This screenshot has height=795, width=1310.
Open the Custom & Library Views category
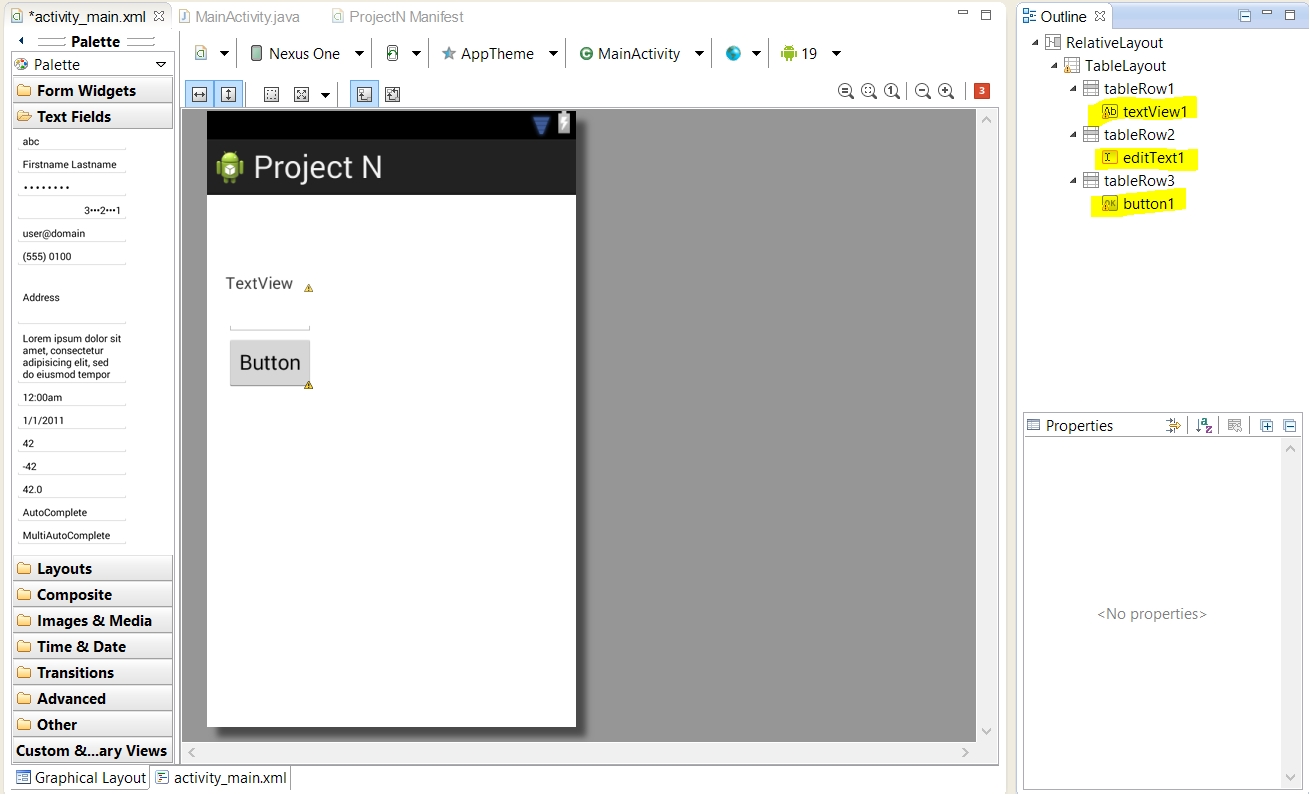(x=92, y=751)
